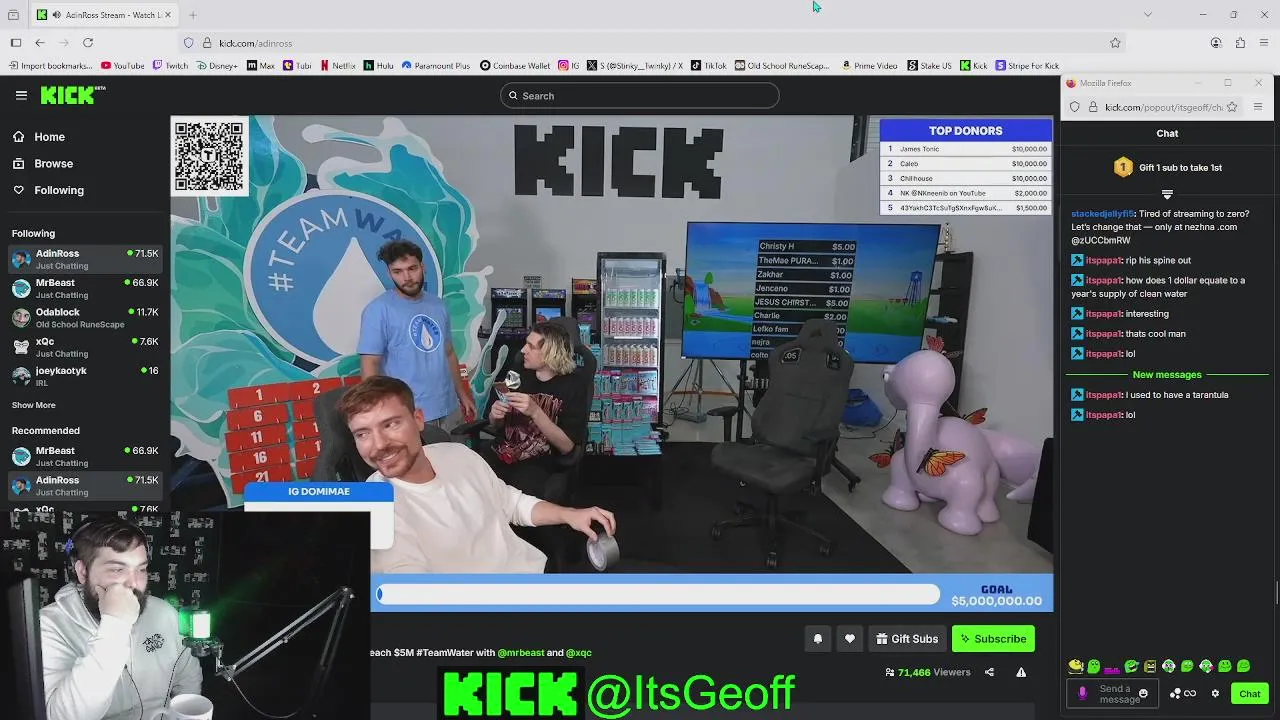Click the Kick search box
Image resolution: width=1280 pixels, height=720 pixels.
pyautogui.click(x=640, y=96)
